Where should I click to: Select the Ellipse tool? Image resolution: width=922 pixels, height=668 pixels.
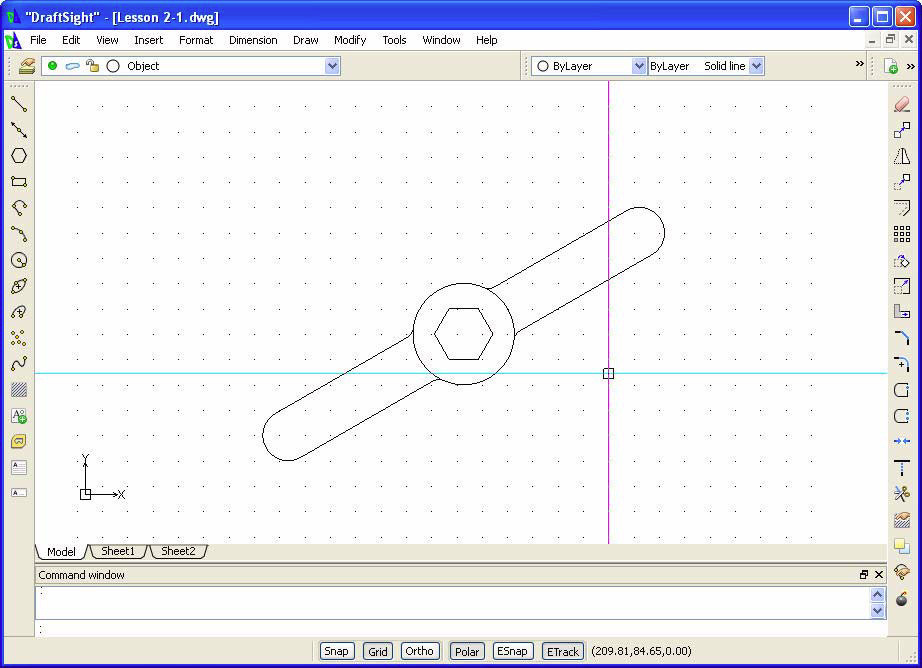pyautogui.click(x=19, y=286)
